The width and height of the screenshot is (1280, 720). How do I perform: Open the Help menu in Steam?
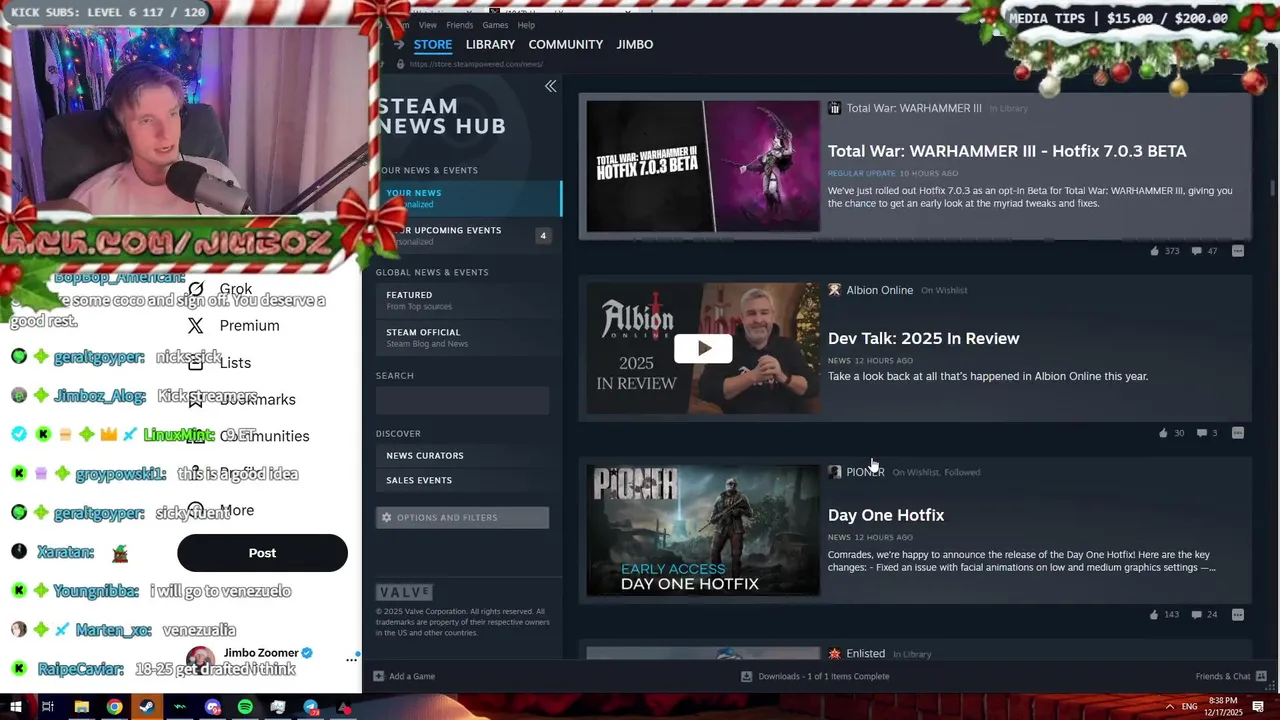[526, 25]
